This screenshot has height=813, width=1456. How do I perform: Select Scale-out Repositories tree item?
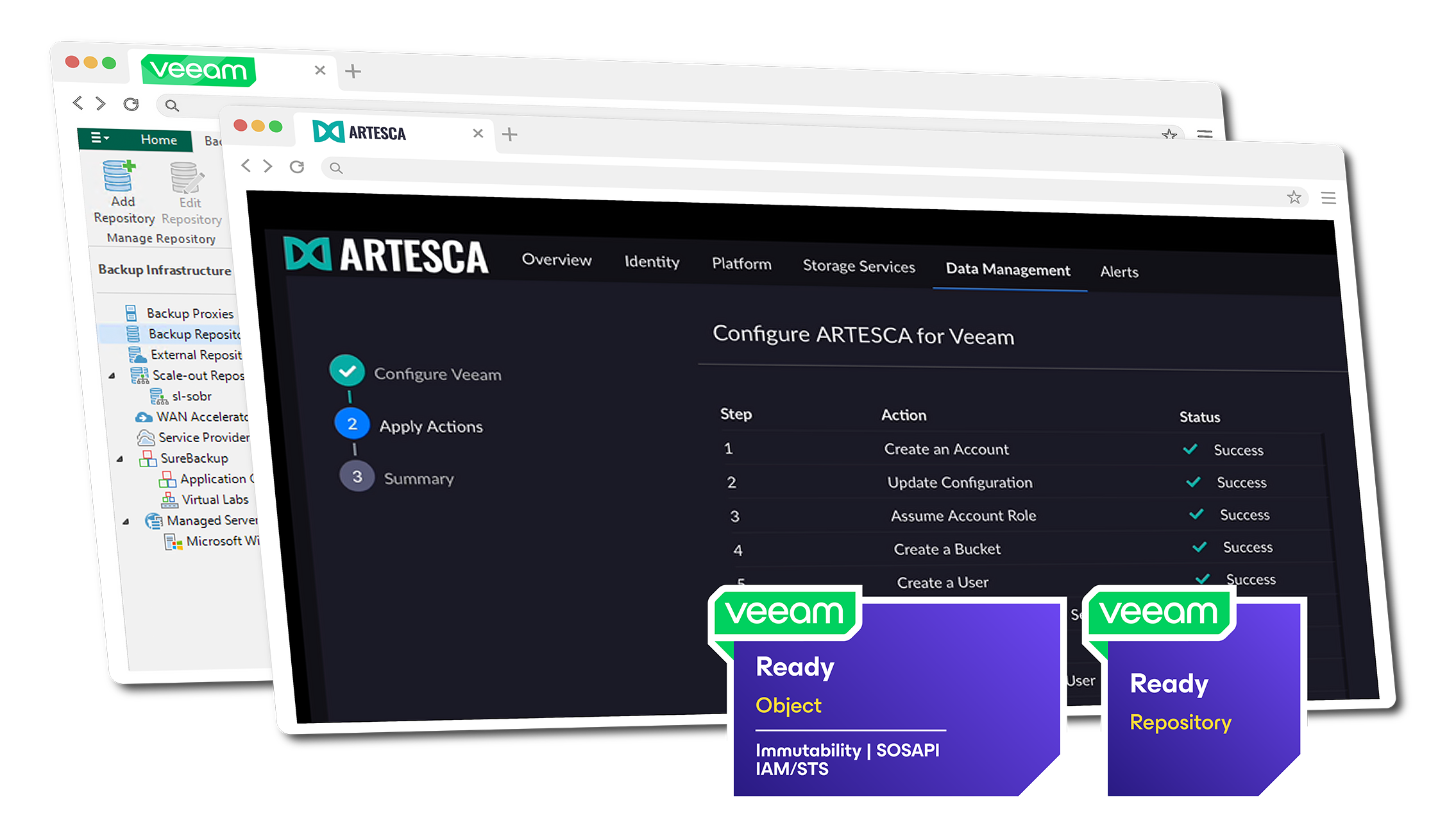pyautogui.click(x=188, y=375)
